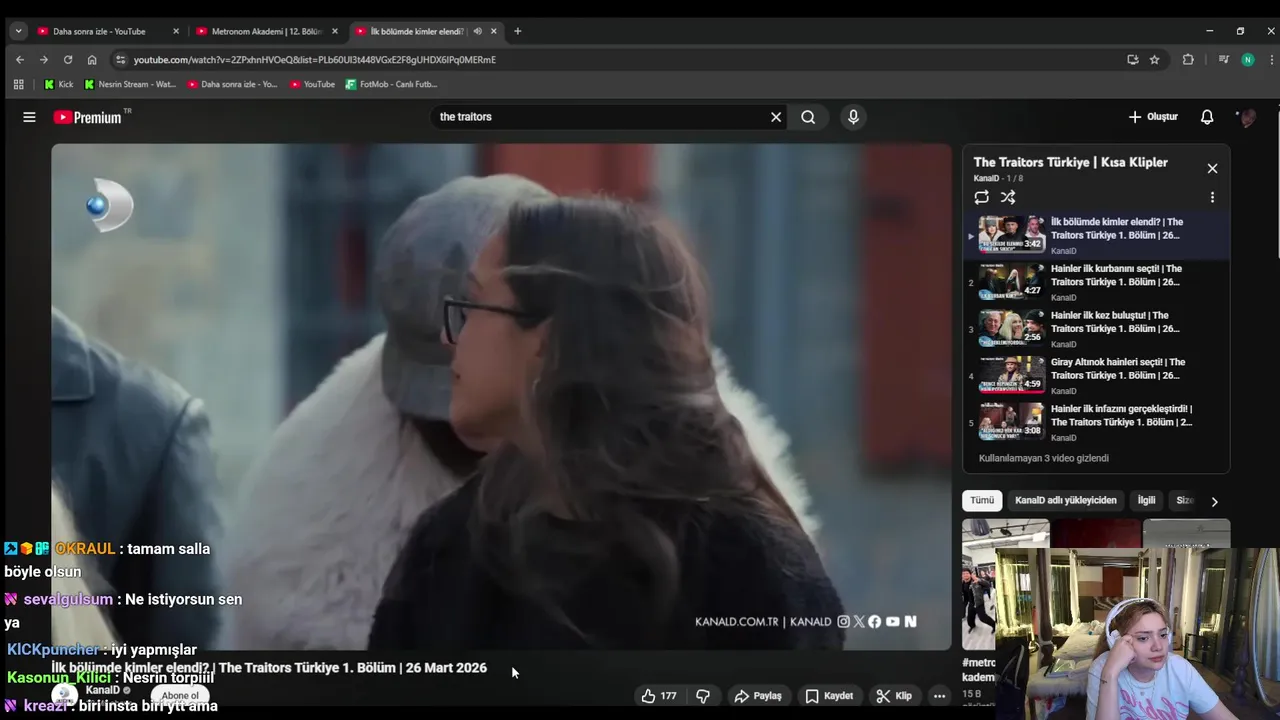Image resolution: width=1280 pixels, height=720 pixels.
Task: Dislike the video with thumbs down
Action: pos(703,696)
